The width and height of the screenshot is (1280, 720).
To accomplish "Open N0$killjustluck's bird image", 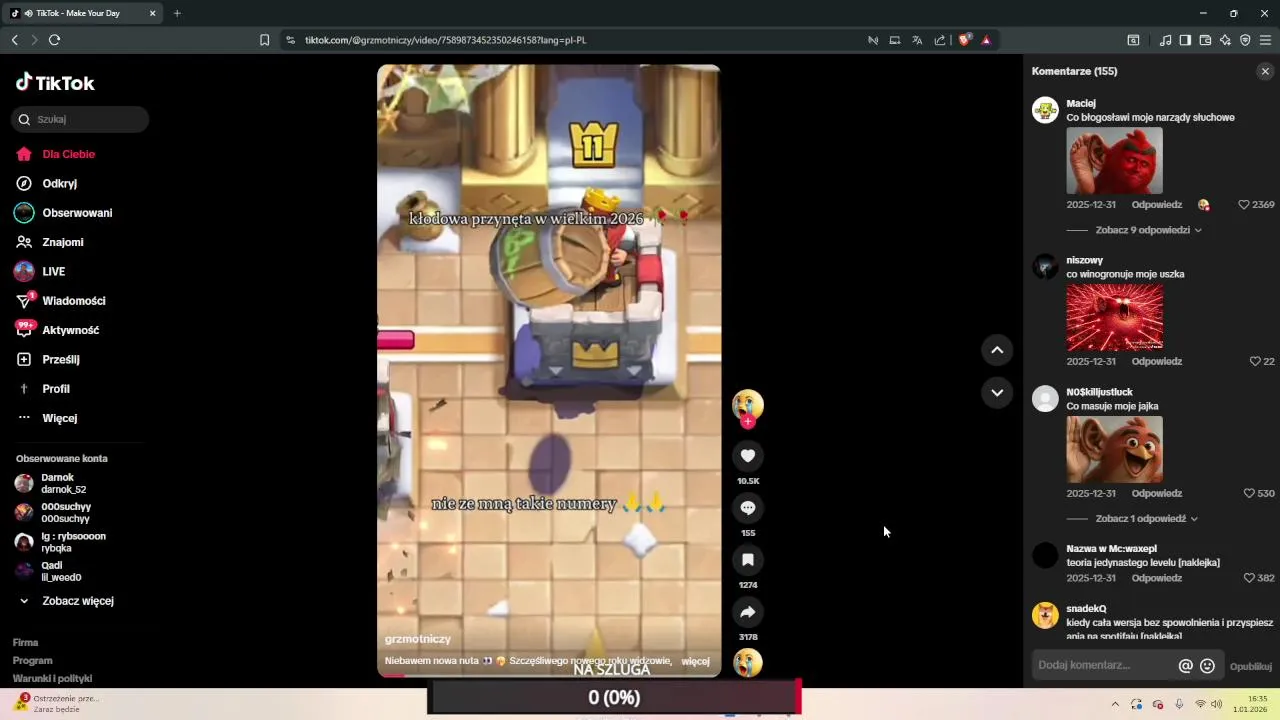I will (x=1115, y=449).
